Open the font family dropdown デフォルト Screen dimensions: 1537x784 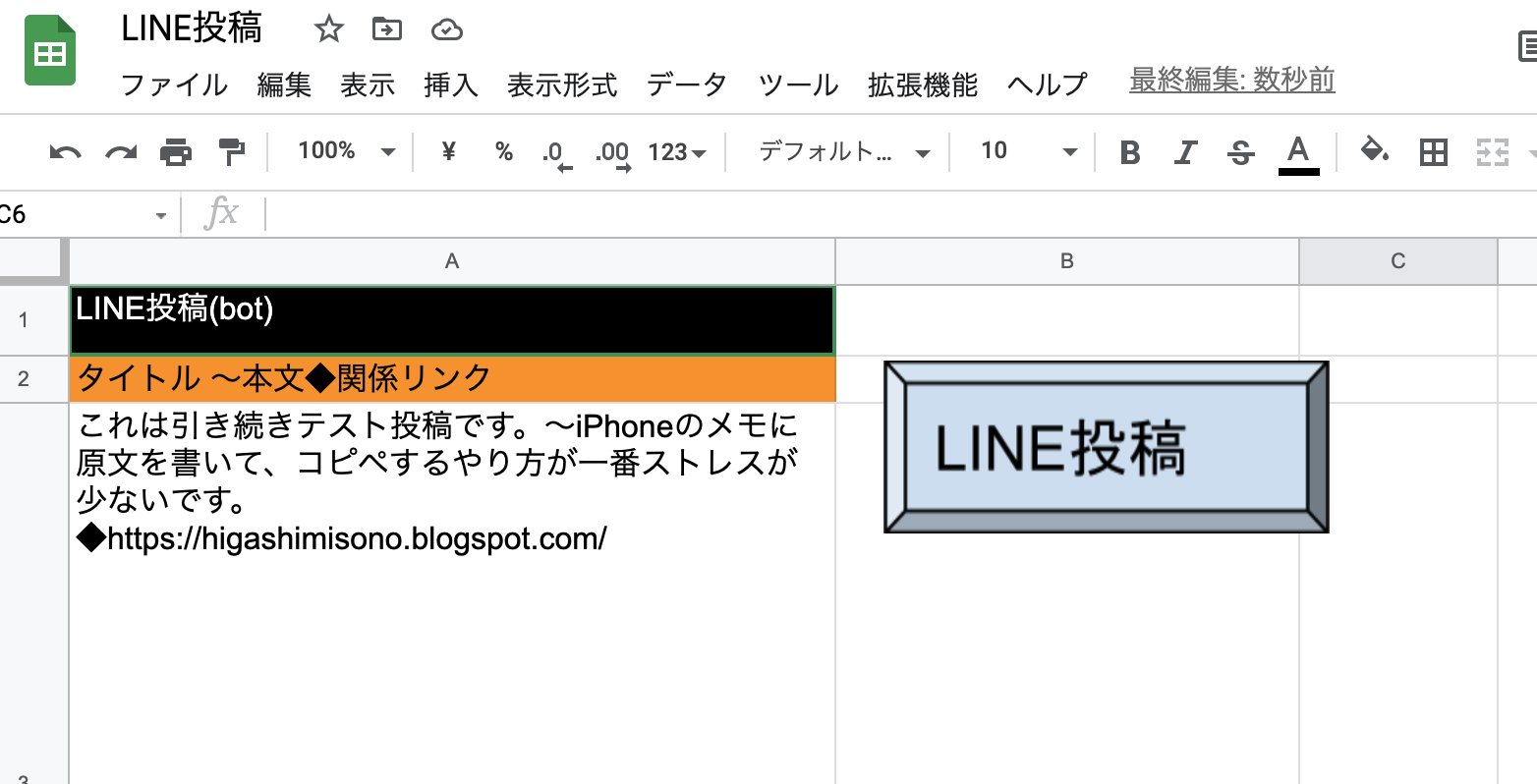(844, 151)
